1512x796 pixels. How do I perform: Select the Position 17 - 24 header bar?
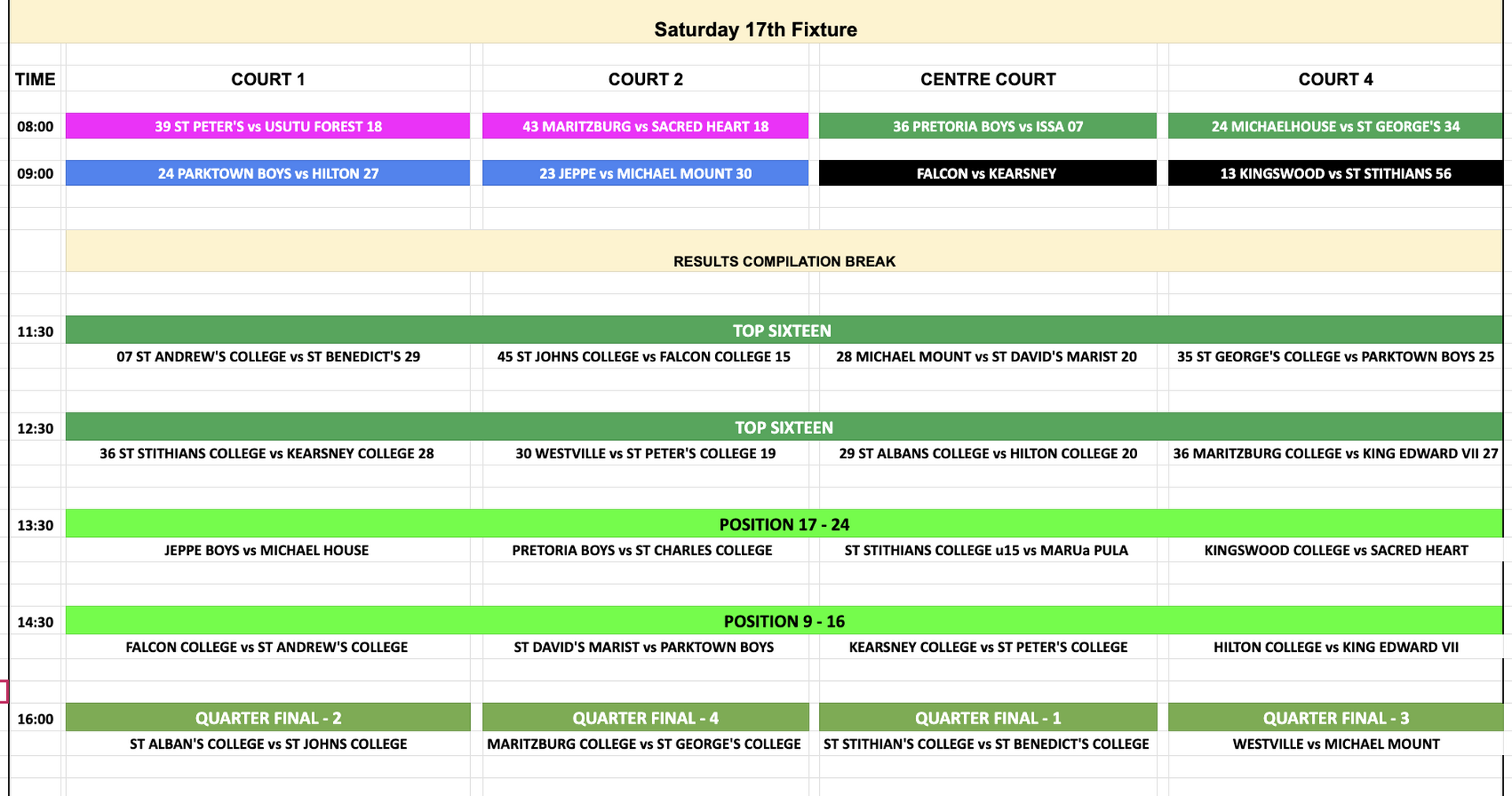click(784, 524)
